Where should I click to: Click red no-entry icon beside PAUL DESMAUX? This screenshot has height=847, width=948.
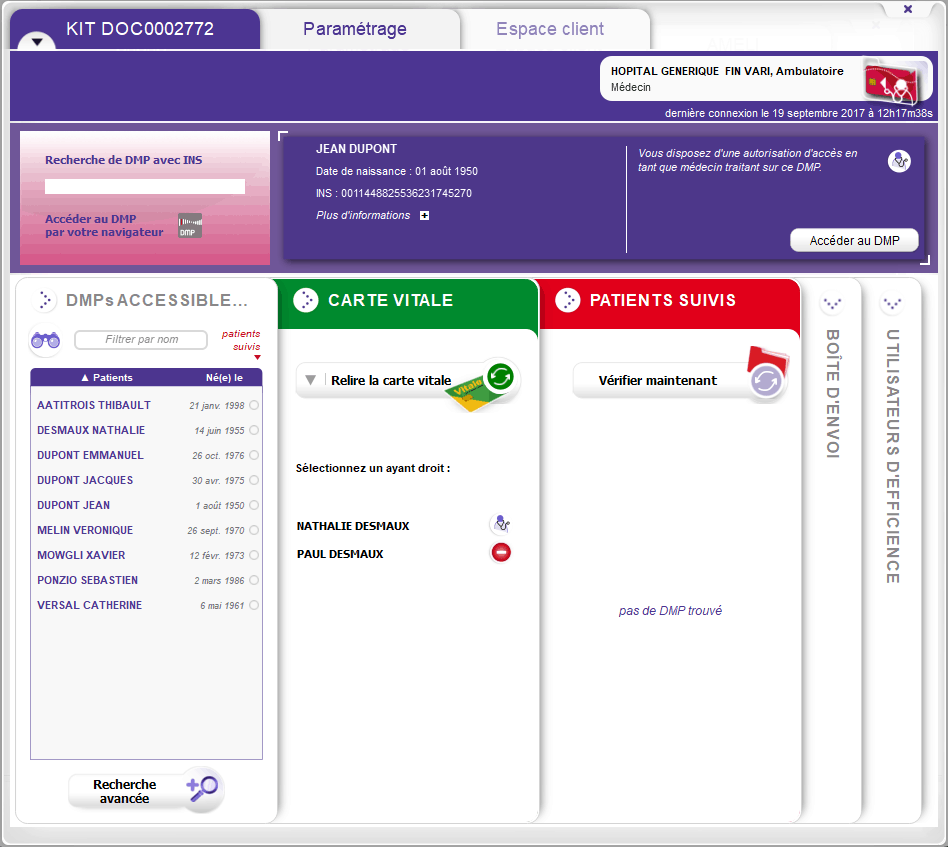pyautogui.click(x=501, y=552)
